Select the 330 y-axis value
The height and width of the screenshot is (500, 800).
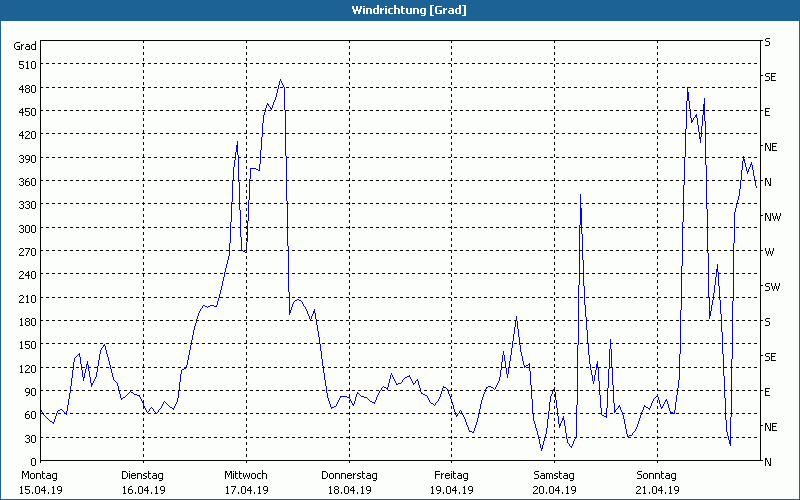click(x=28, y=205)
